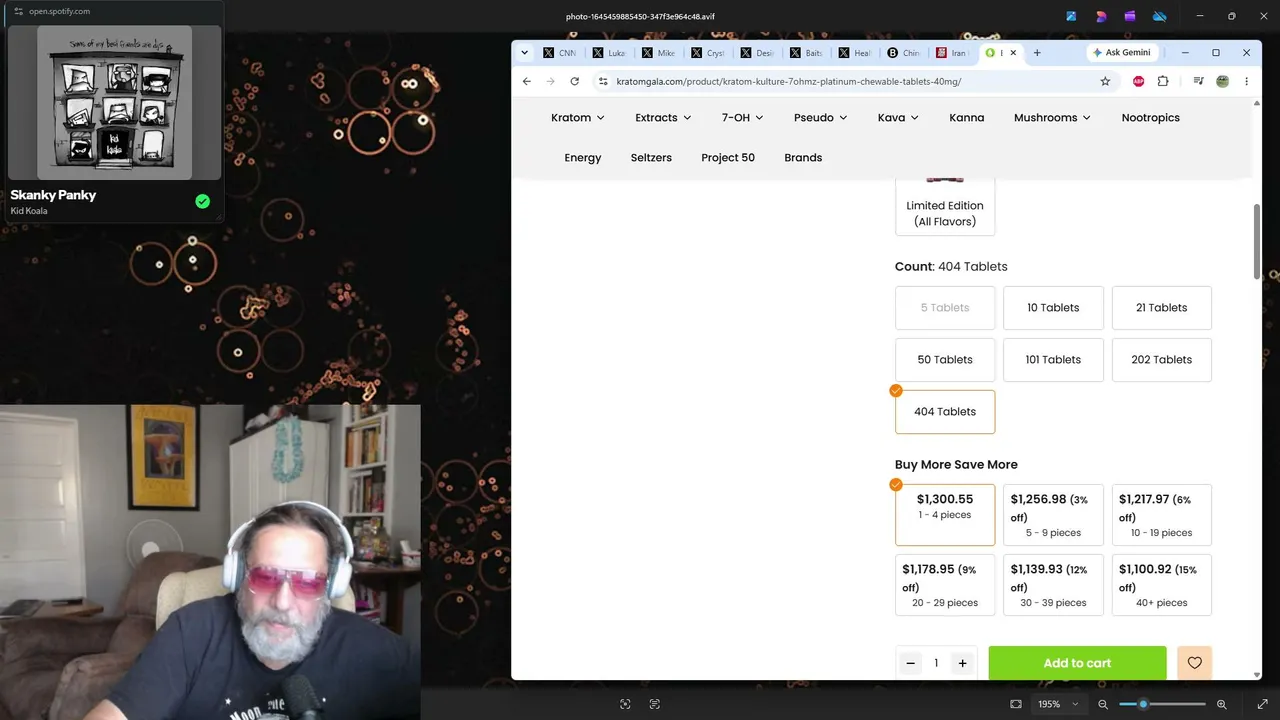The width and height of the screenshot is (1280, 720).
Task: Choose the $1,300.55 1-4 pieces tier
Action: click(x=945, y=515)
